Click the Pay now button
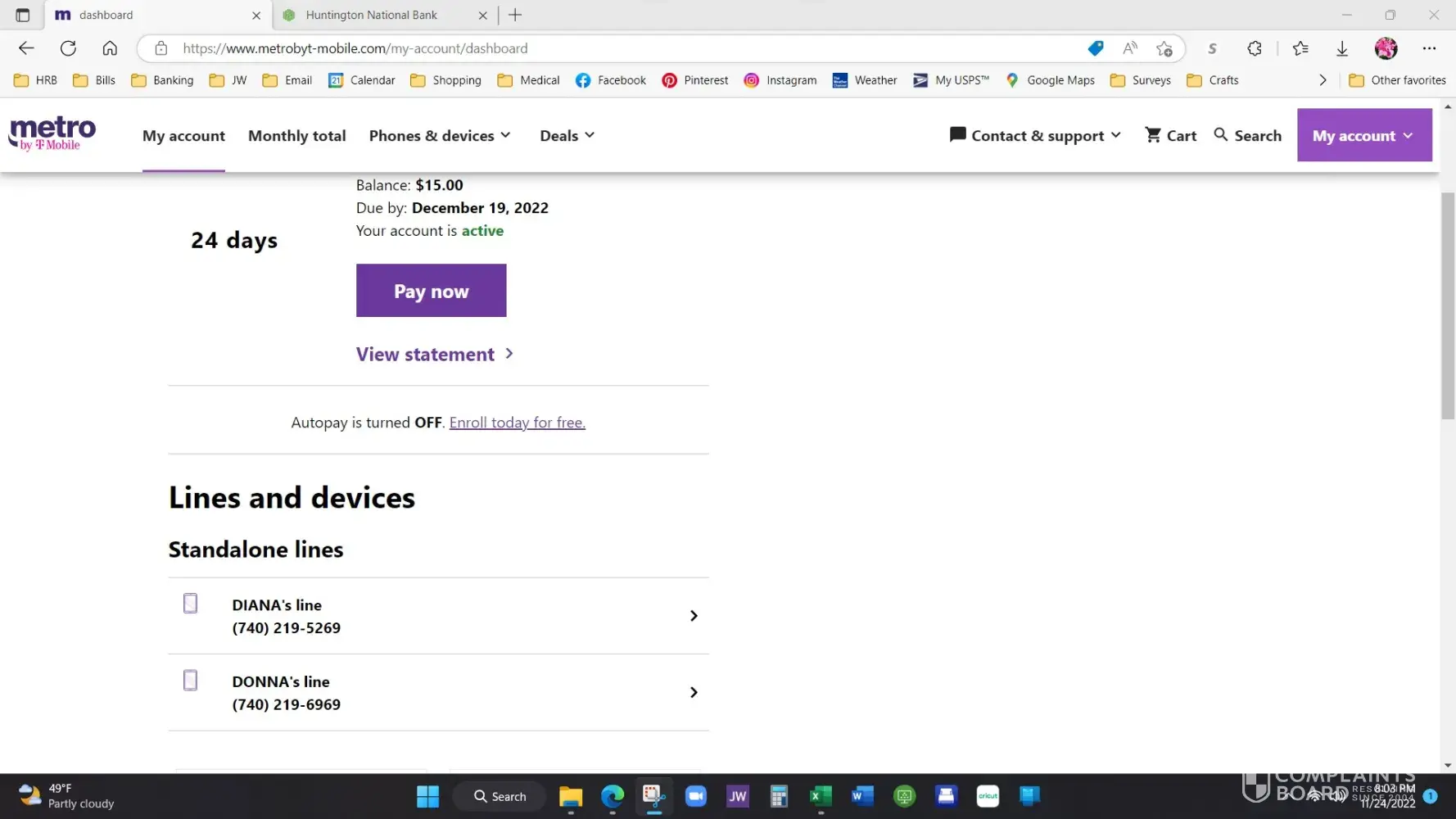Screen dimensions: 1456x819 point(431,291)
